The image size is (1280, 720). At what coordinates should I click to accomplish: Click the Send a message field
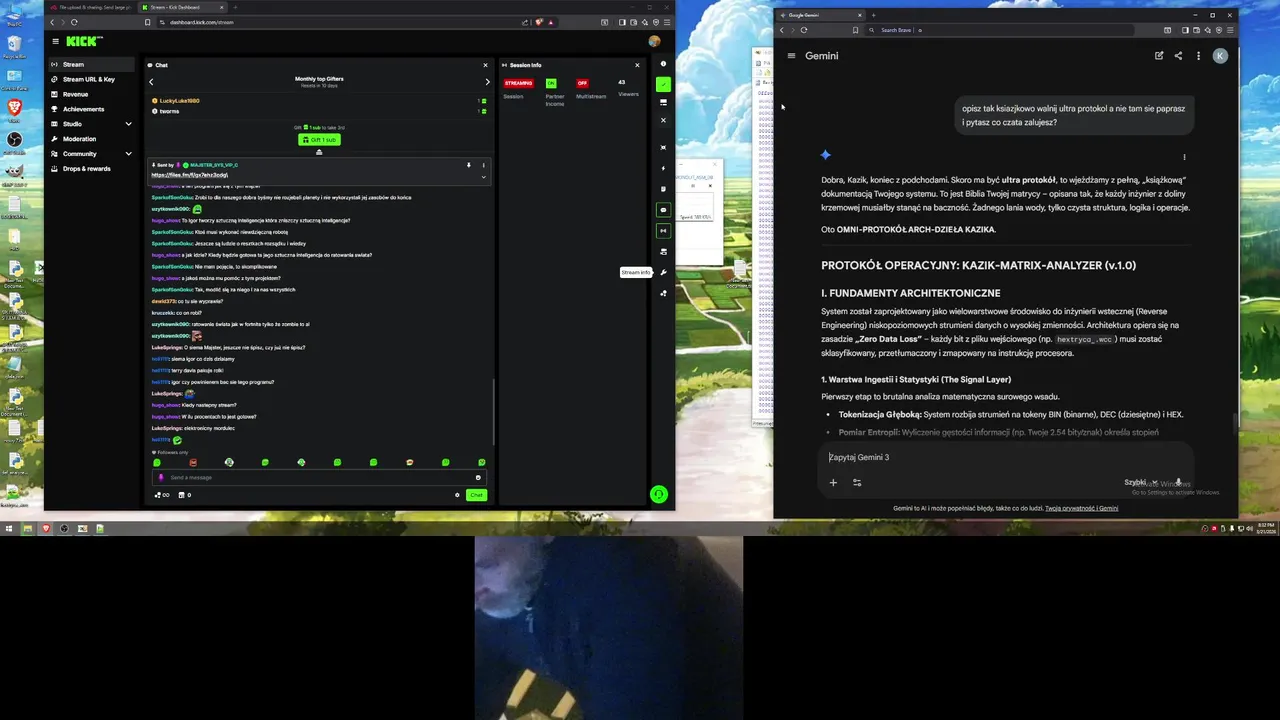pyautogui.click(x=320, y=478)
